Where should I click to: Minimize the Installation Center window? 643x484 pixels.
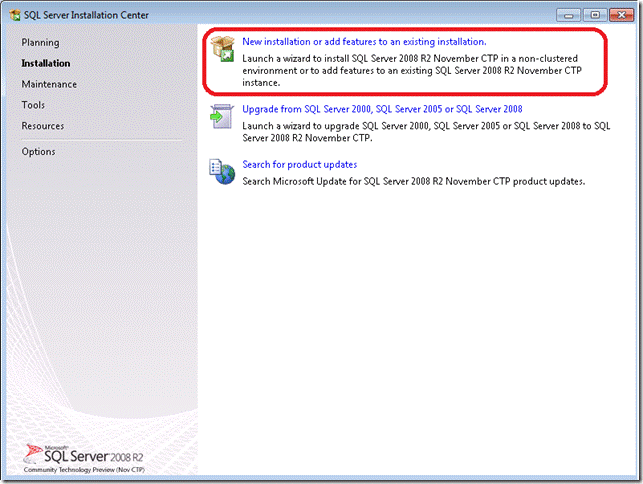(x=568, y=15)
